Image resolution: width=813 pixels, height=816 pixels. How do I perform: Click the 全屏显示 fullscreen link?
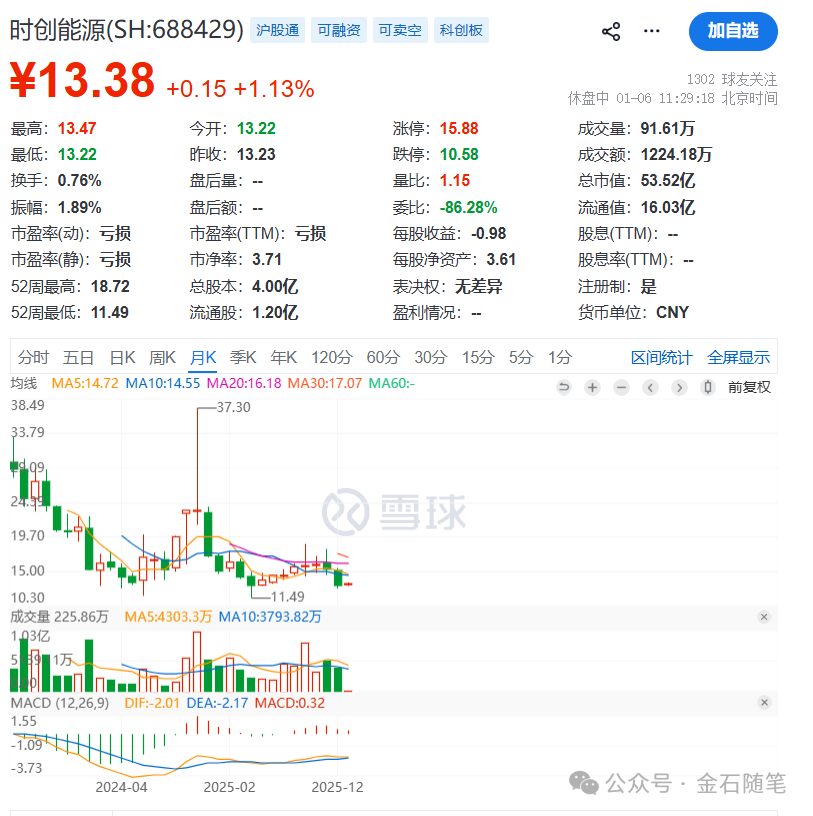[x=738, y=358]
